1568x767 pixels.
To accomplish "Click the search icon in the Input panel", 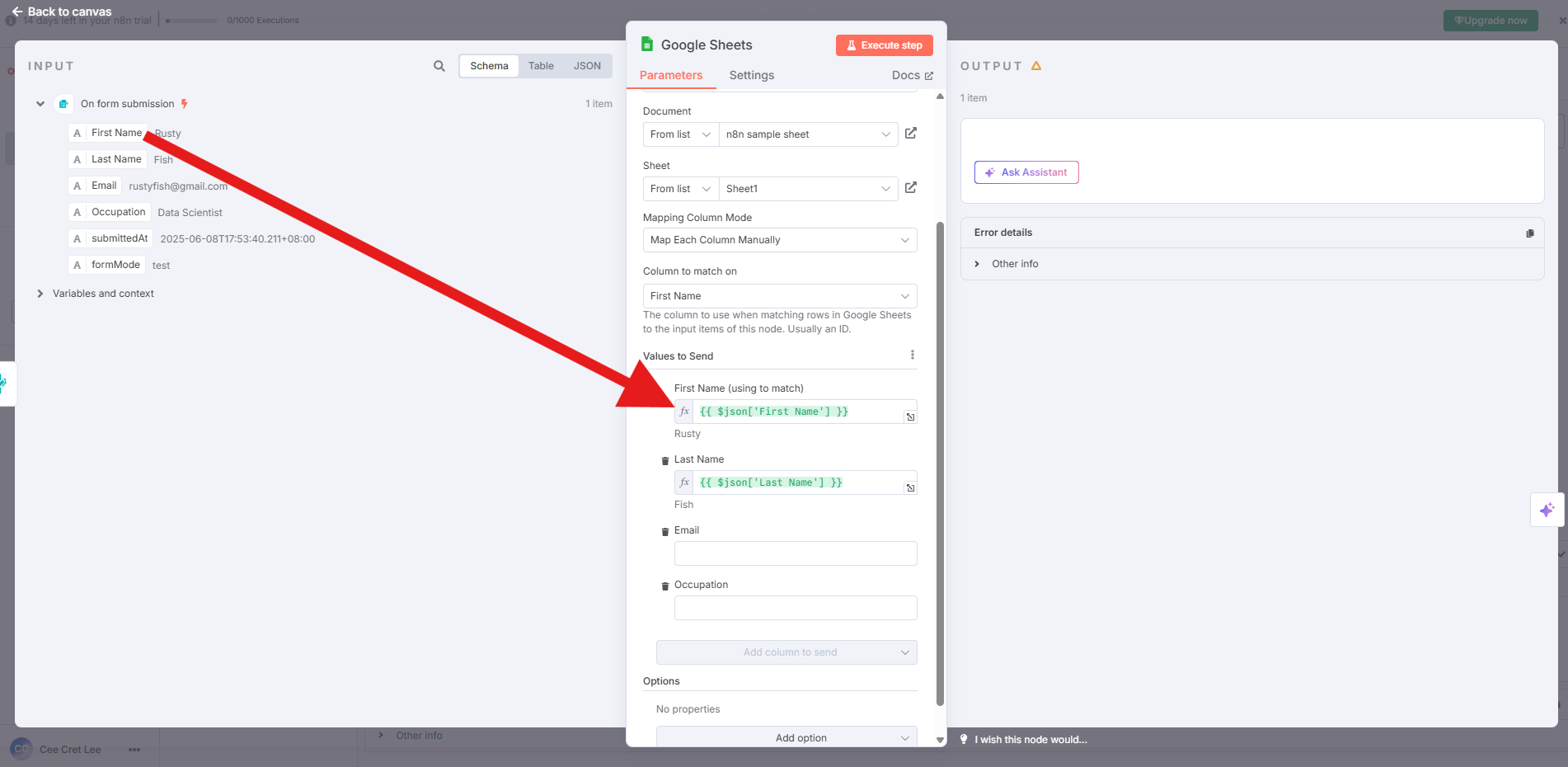I will click(439, 66).
